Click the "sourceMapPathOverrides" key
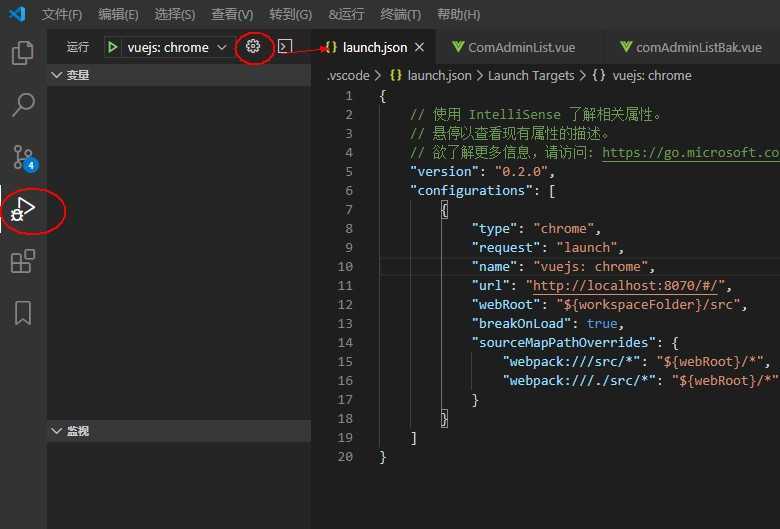 tap(564, 342)
